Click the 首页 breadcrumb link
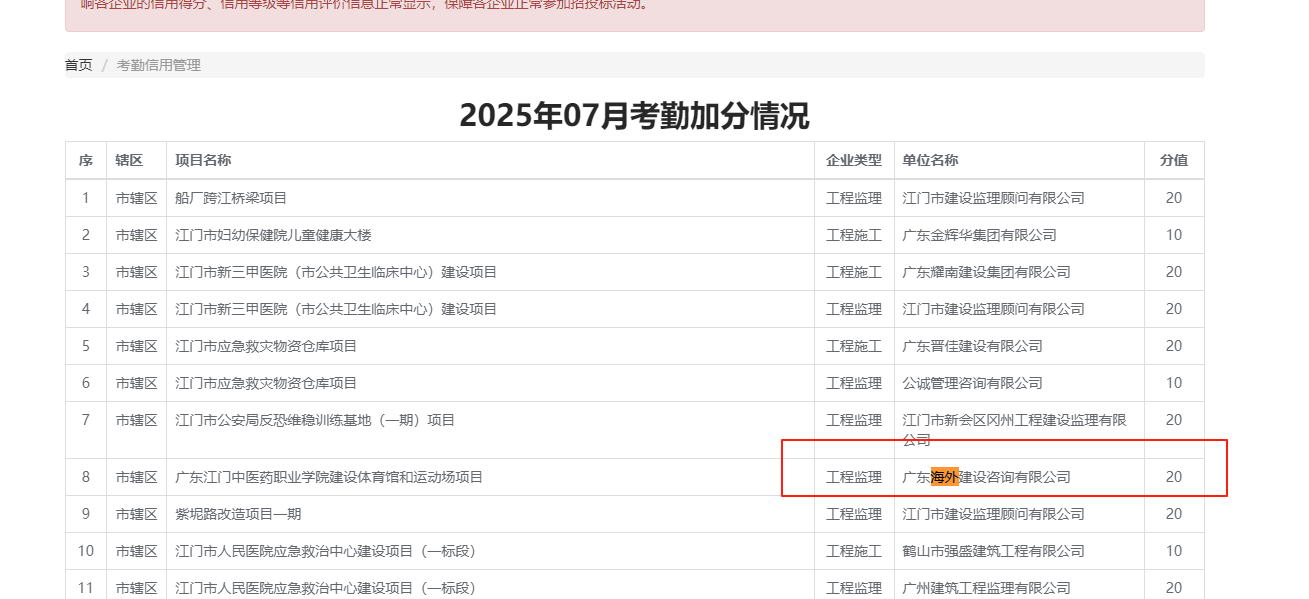1309x599 pixels. (x=79, y=65)
